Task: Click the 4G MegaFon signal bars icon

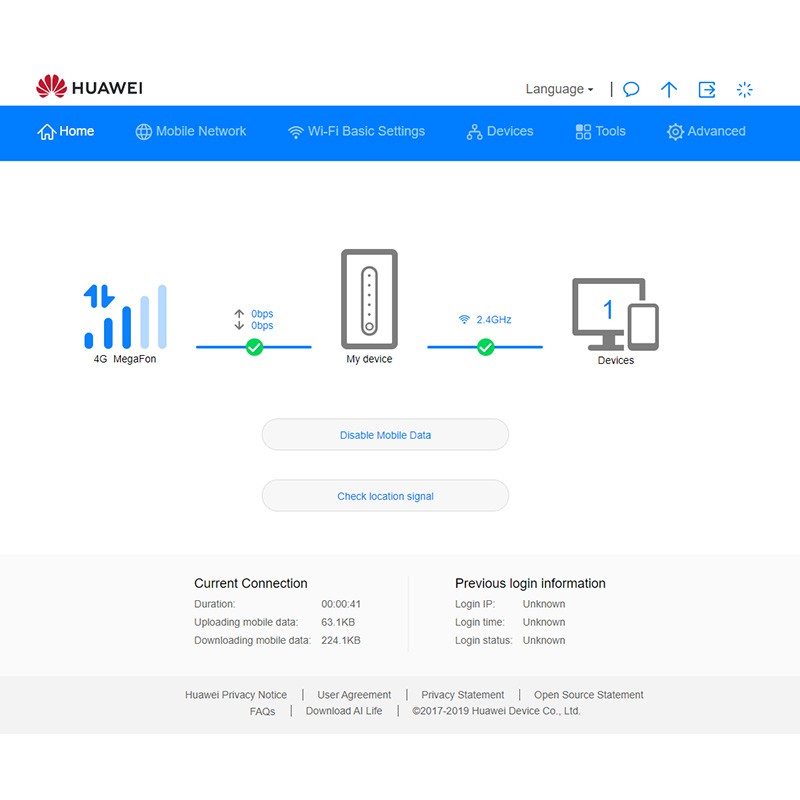Action: pos(125,316)
